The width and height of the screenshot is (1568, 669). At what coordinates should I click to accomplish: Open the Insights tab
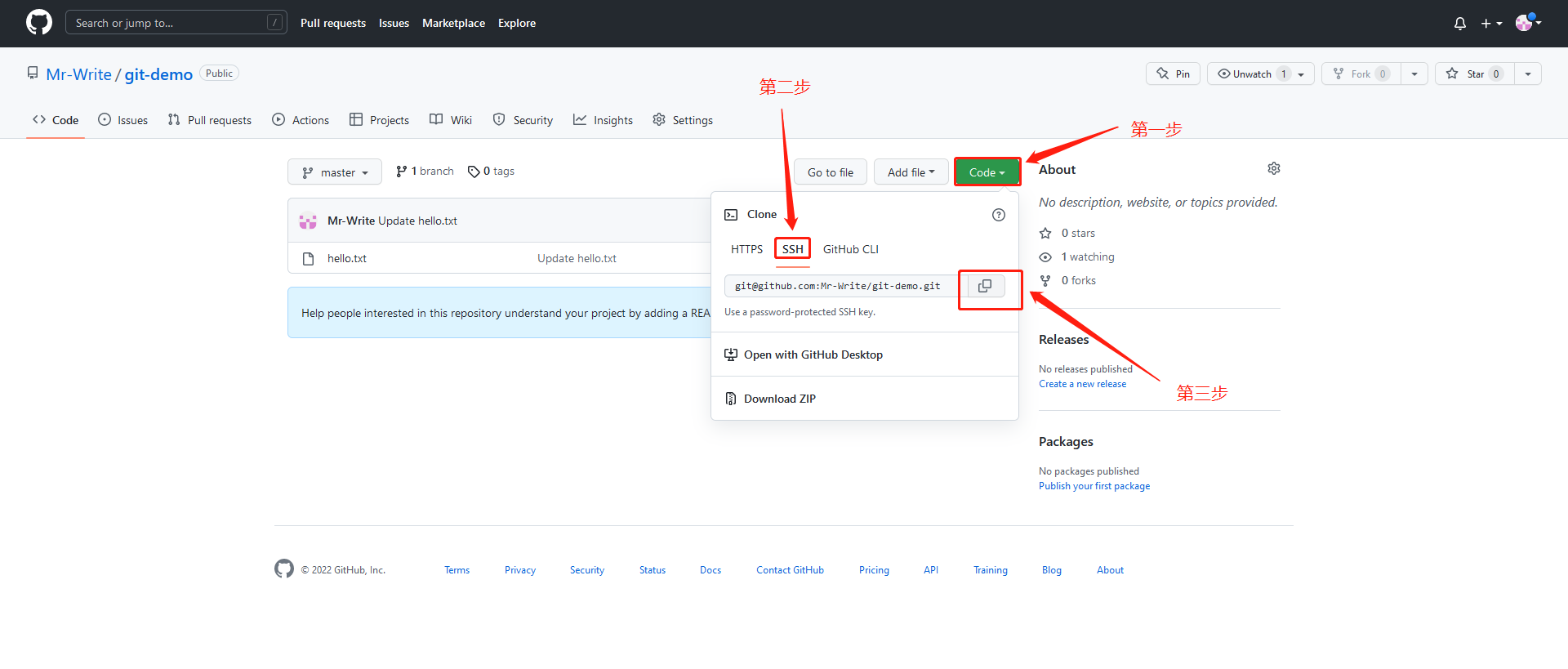click(x=603, y=120)
